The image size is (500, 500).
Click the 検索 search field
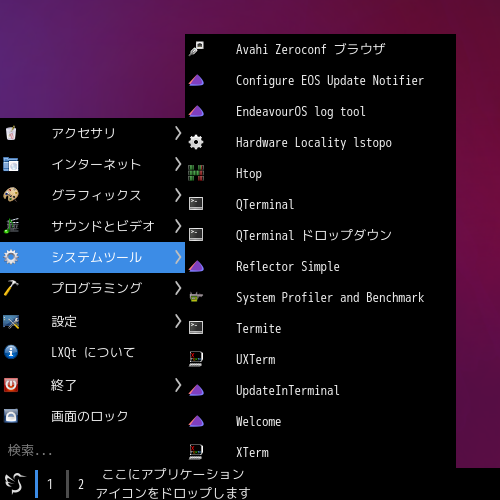[92, 451]
